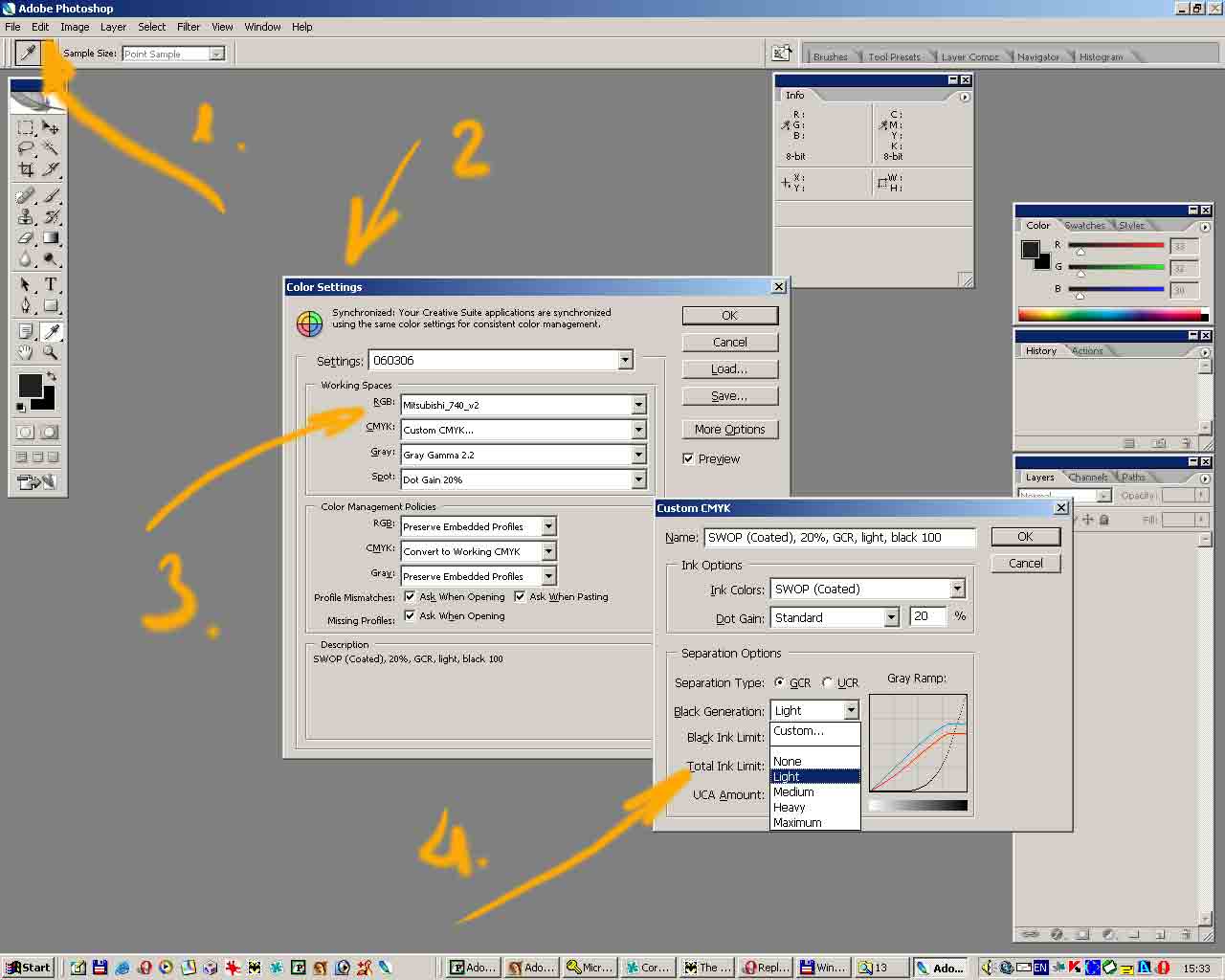Select the Slice tool

point(50,169)
